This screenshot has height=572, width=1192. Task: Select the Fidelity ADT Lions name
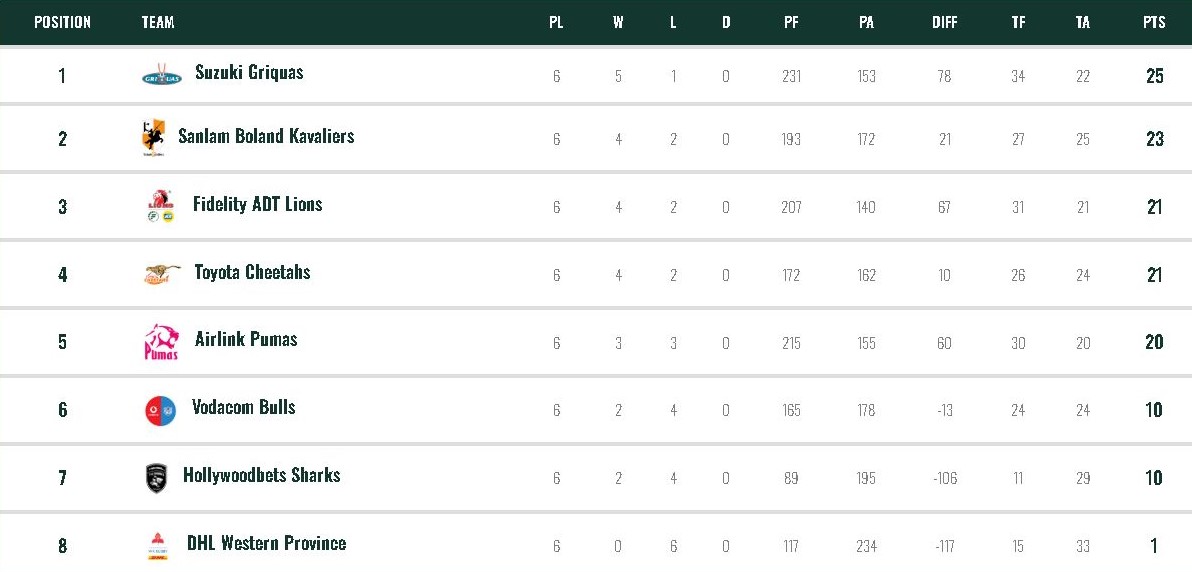coord(258,204)
